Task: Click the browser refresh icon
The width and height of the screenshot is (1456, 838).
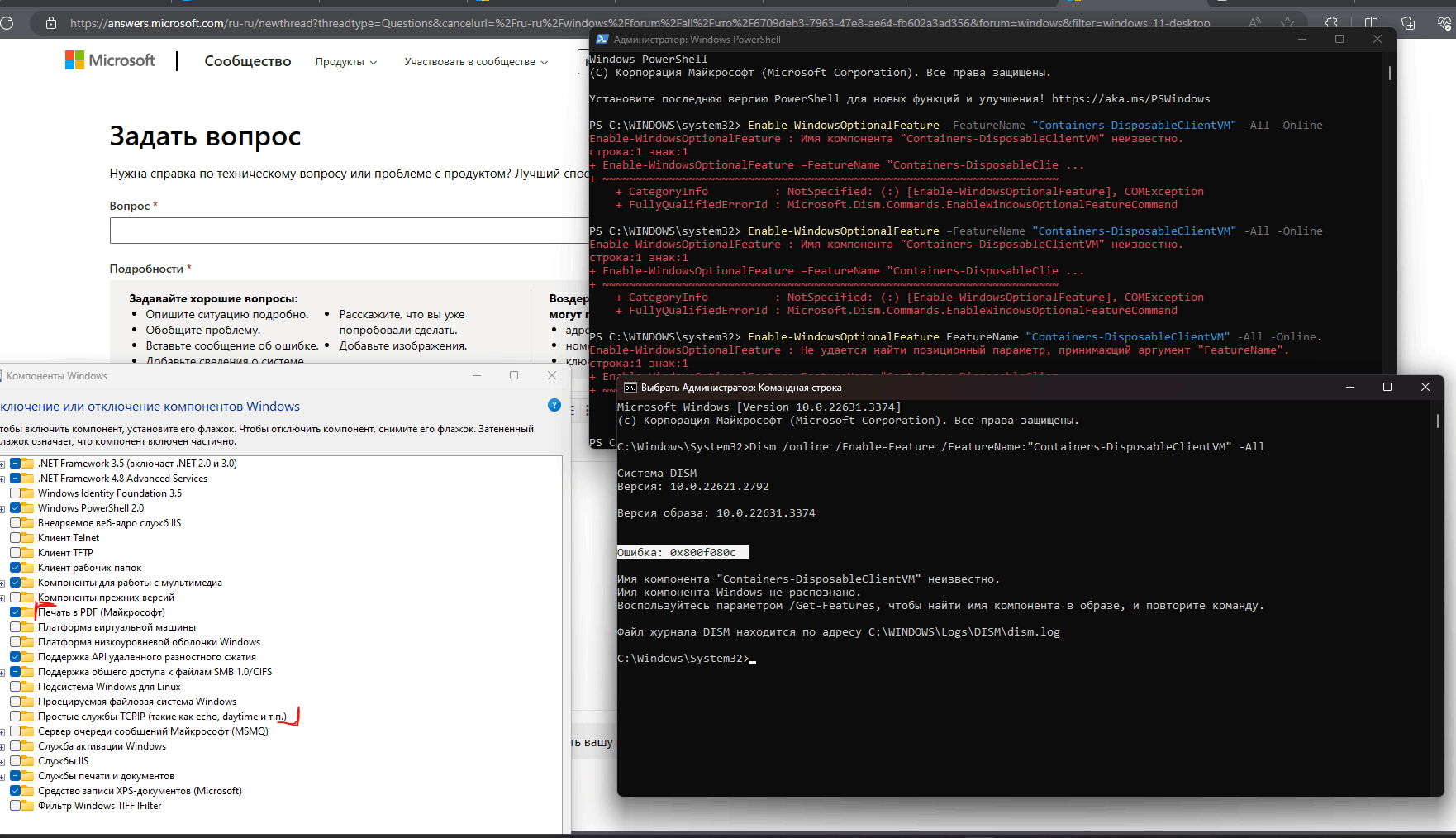Action: 7,23
